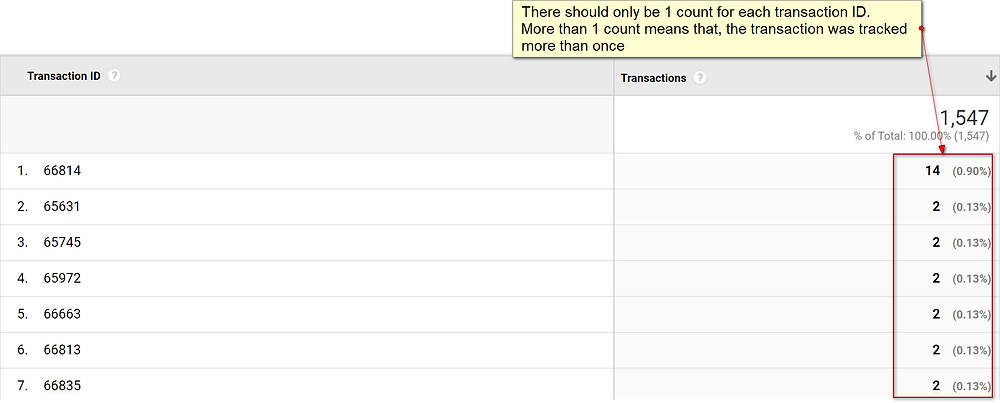Open transaction ID 65745

pos(62,242)
